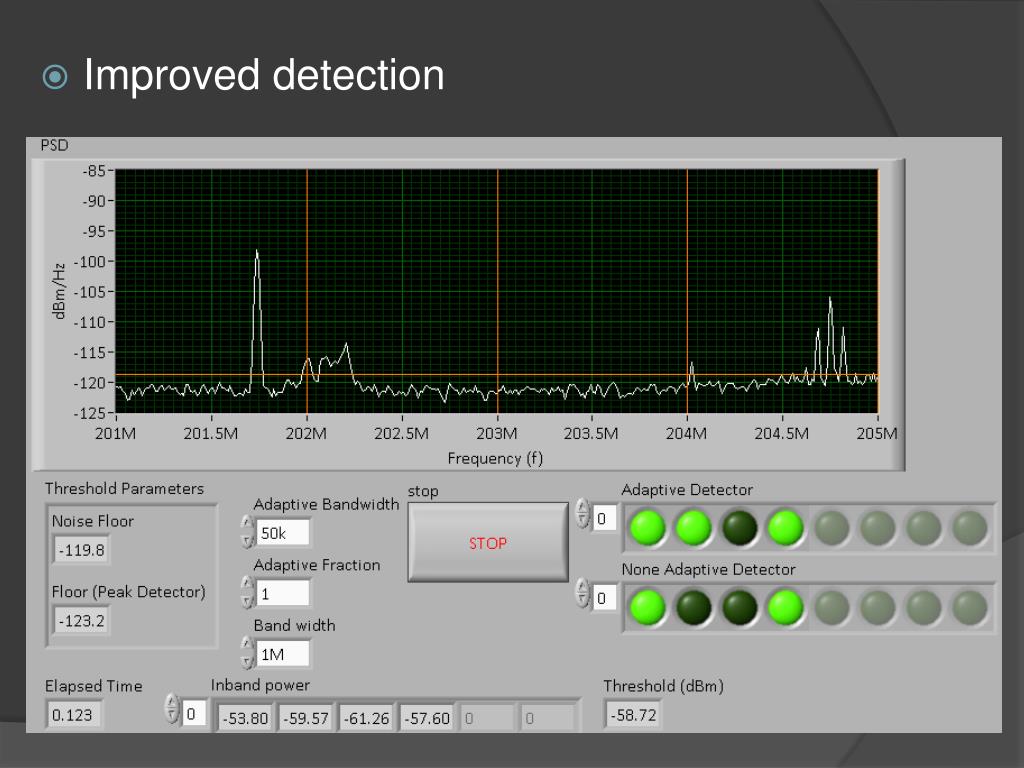Increment Adaptive Detector array index

[583, 507]
